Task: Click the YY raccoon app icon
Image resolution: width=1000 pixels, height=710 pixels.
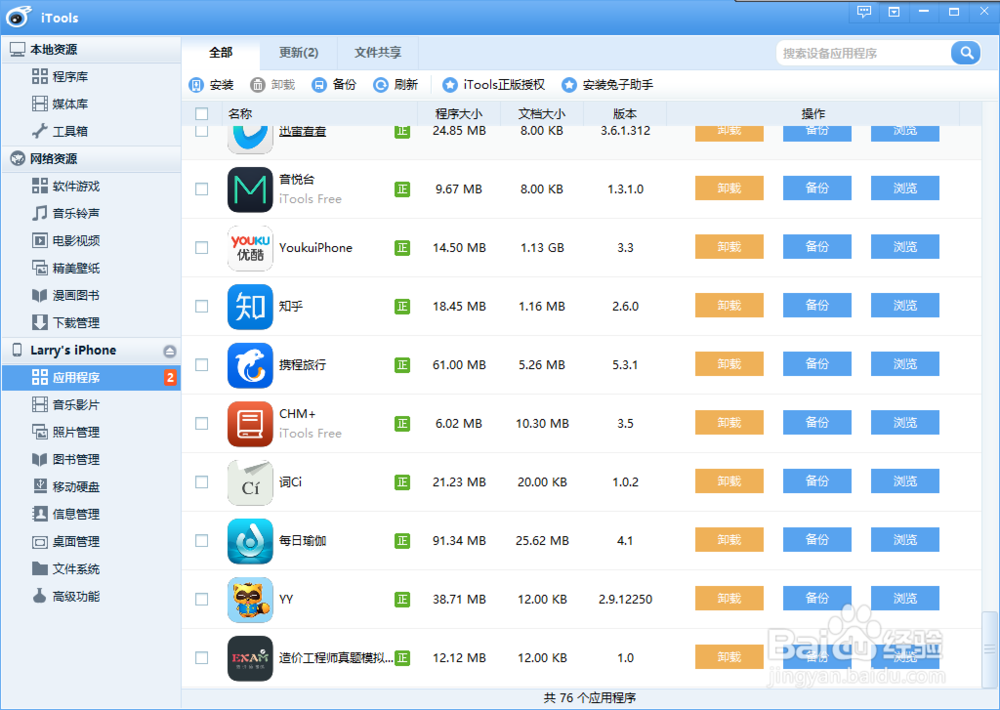Action: click(x=250, y=600)
